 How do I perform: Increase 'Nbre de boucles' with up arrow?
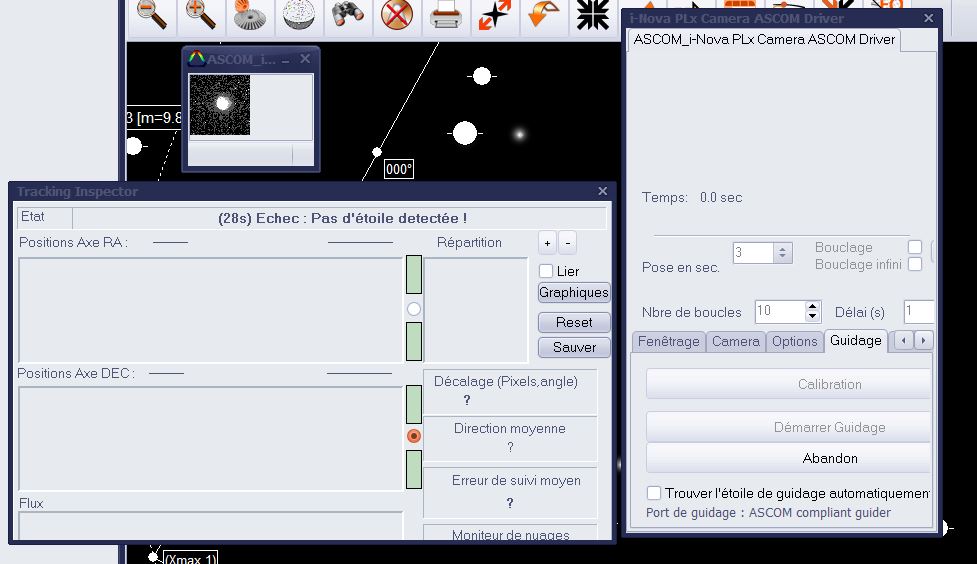coord(812,306)
